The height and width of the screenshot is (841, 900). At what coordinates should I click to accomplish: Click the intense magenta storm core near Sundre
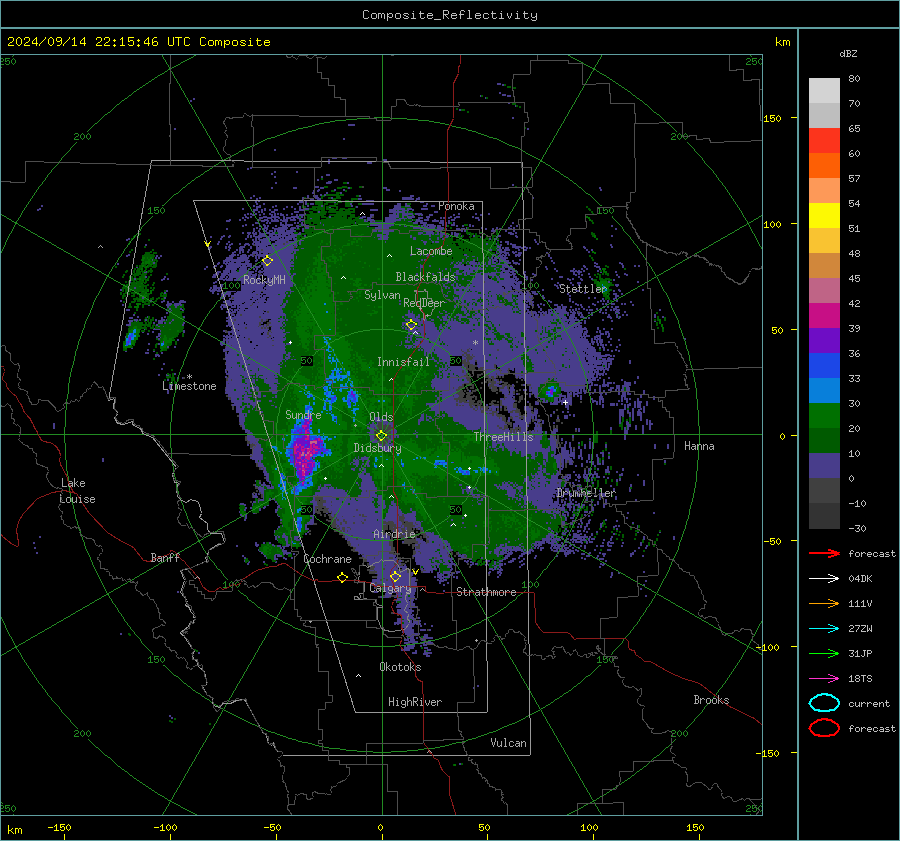click(304, 451)
